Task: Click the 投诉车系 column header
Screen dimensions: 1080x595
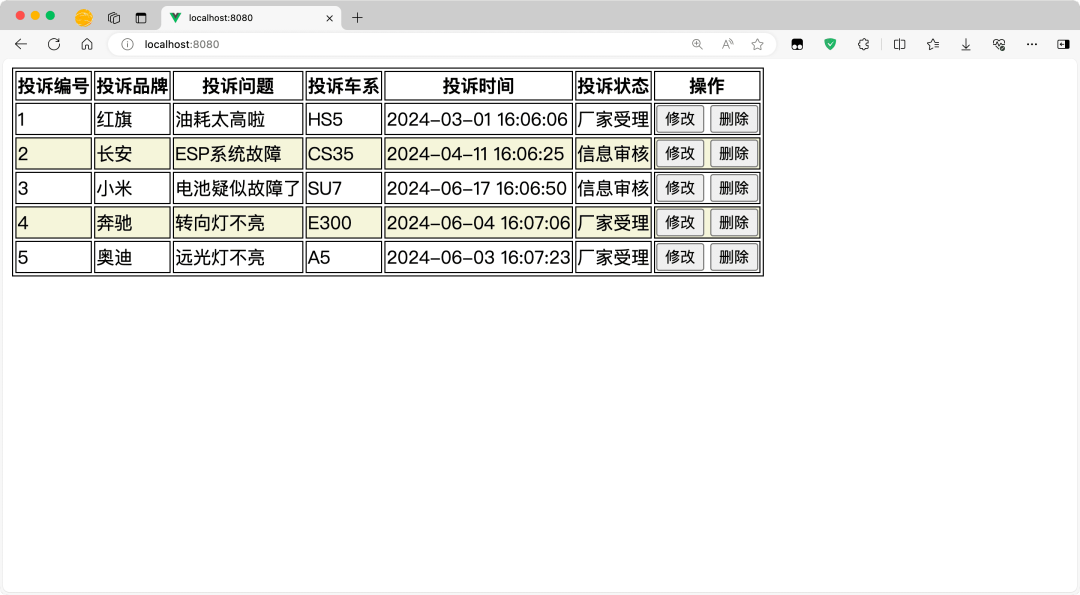Action: pos(344,86)
